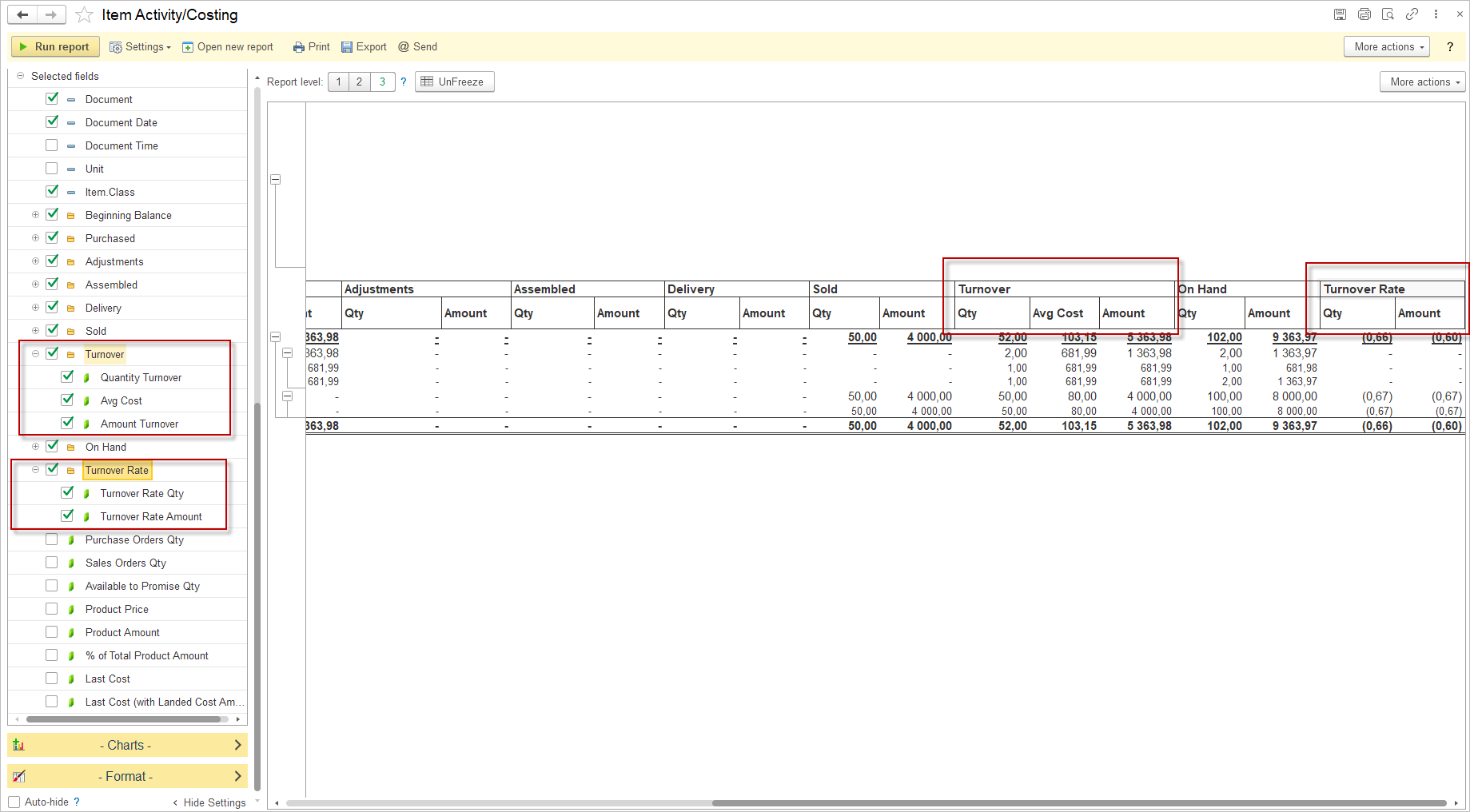This screenshot has width=1470, height=812.
Task: Open the Charts section
Action: (127, 745)
